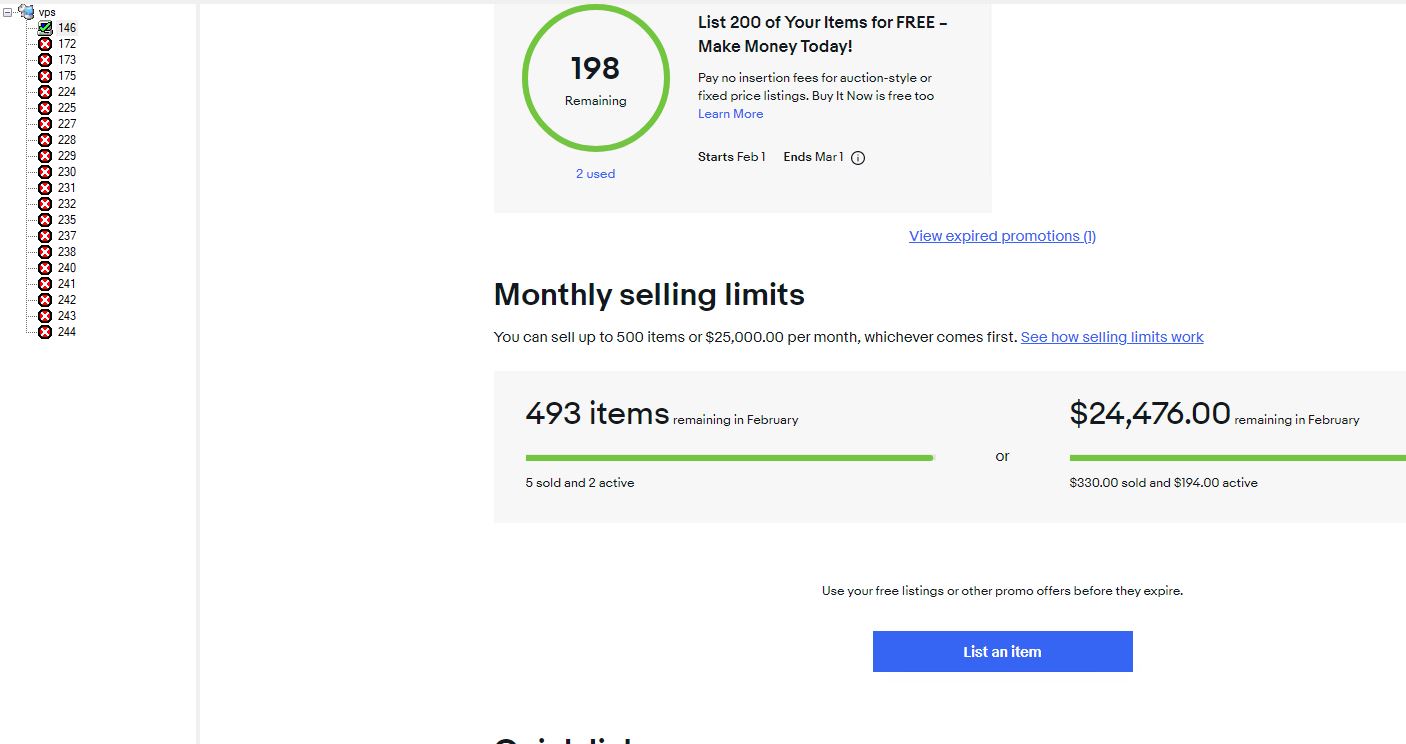This screenshot has width=1406, height=744.
Task: Open the Learn More link
Action: pyautogui.click(x=730, y=114)
